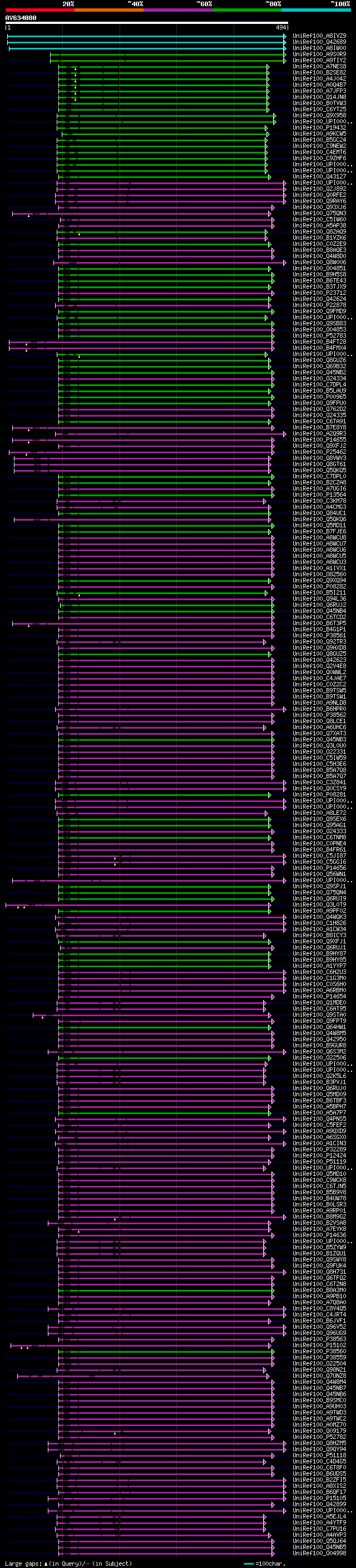Click the green ~80% identity legend segment
356x1568 pixels.
(x=246, y=10)
